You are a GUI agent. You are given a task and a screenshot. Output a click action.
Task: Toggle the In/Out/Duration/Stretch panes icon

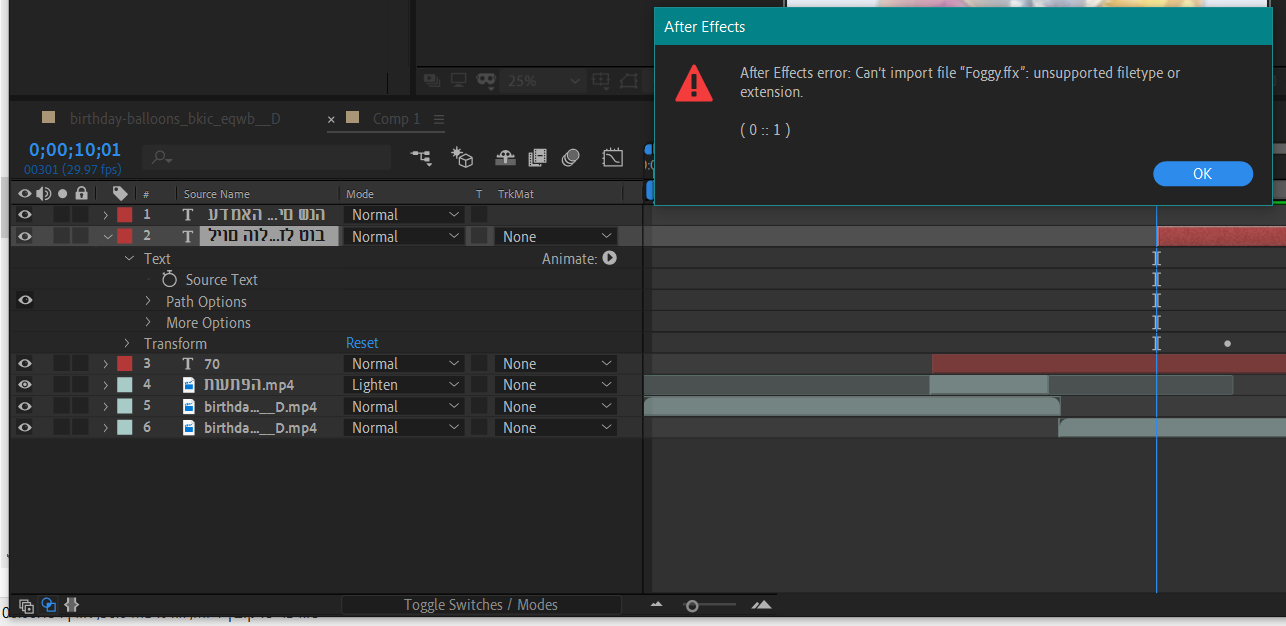(x=71, y=605)
